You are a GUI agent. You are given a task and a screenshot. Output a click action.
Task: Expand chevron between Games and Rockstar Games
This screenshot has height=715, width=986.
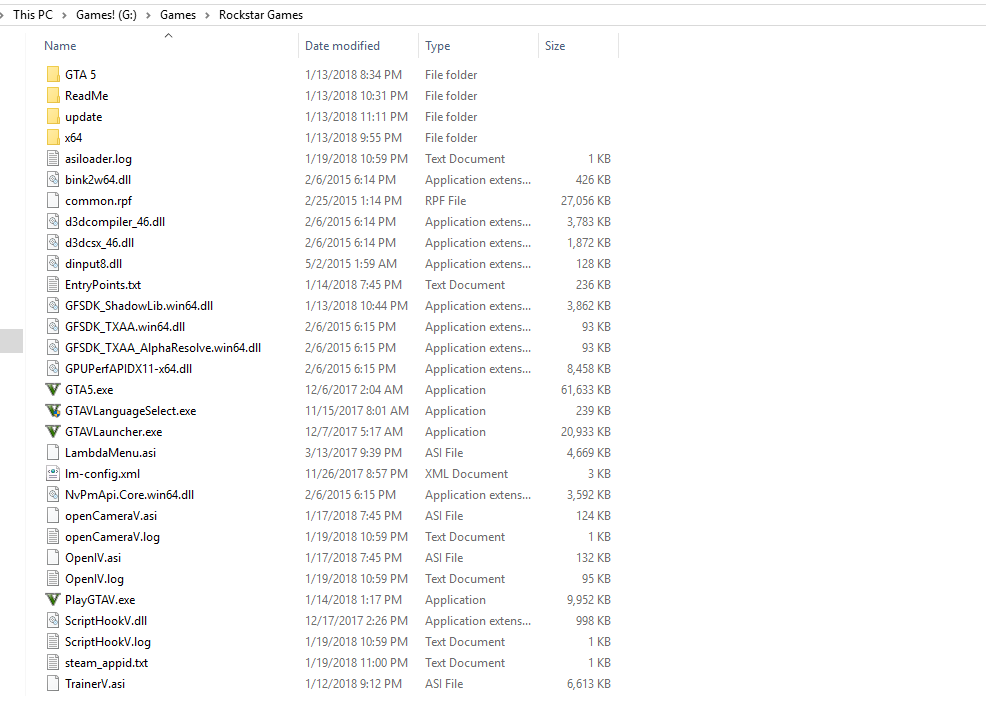[x=207, y=15]
